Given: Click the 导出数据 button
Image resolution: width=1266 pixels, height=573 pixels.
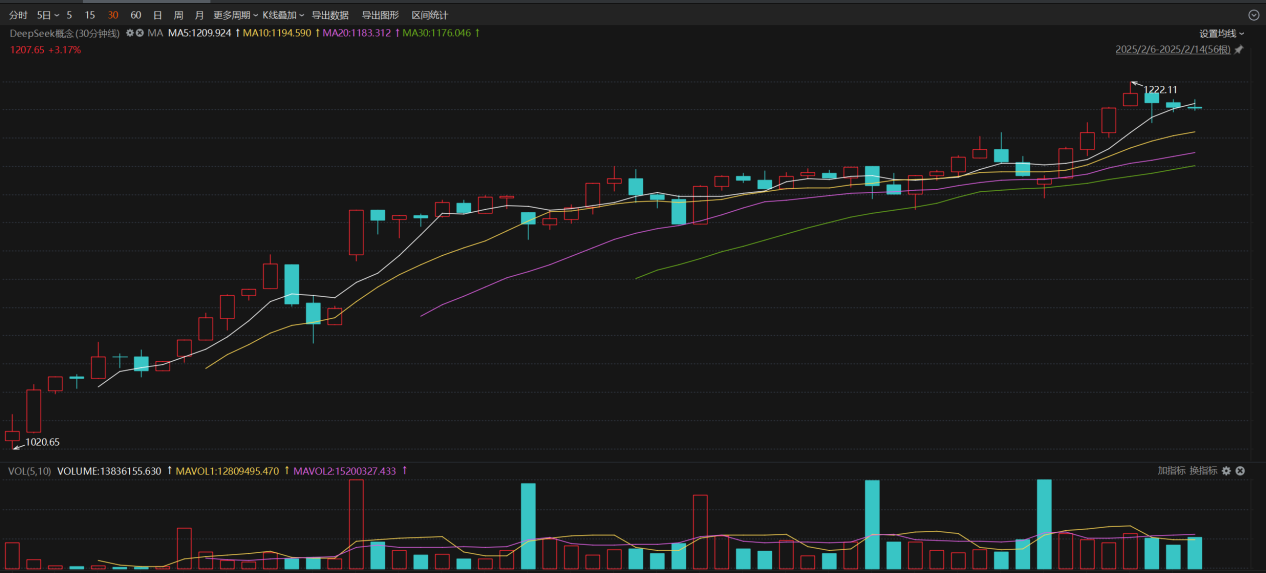Looking at the screenshot, I should (x=330, y=15).
